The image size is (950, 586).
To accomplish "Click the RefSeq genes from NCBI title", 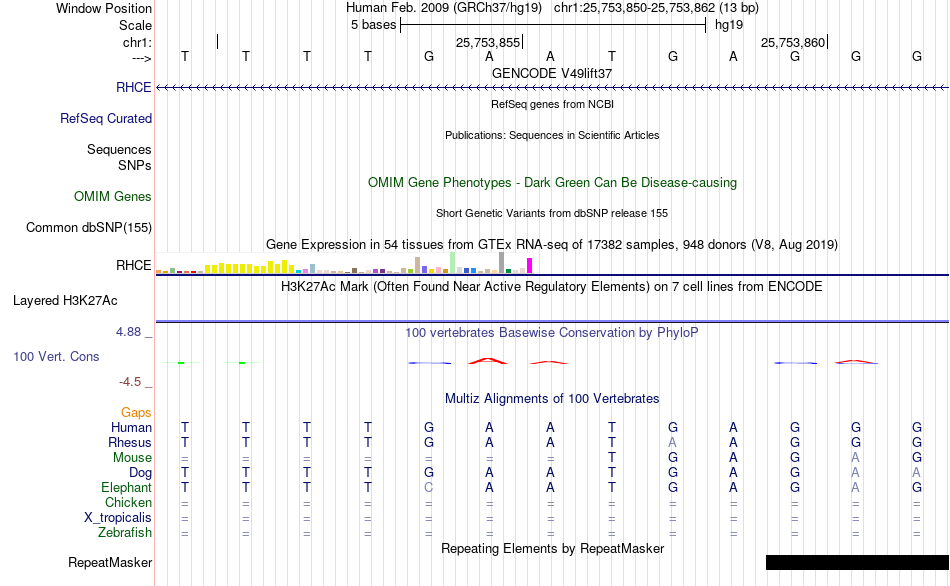I will click(x=552, y=104).
